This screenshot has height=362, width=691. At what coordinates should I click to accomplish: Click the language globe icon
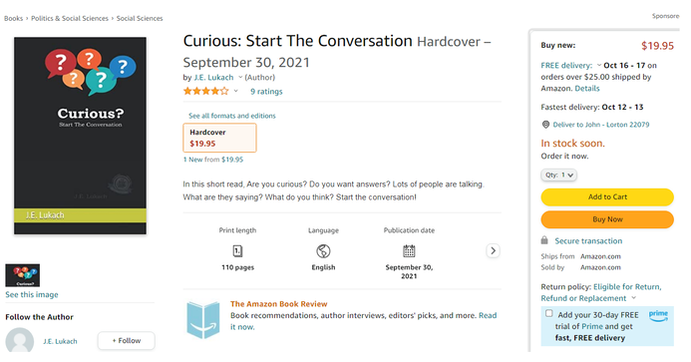(323, 251)
